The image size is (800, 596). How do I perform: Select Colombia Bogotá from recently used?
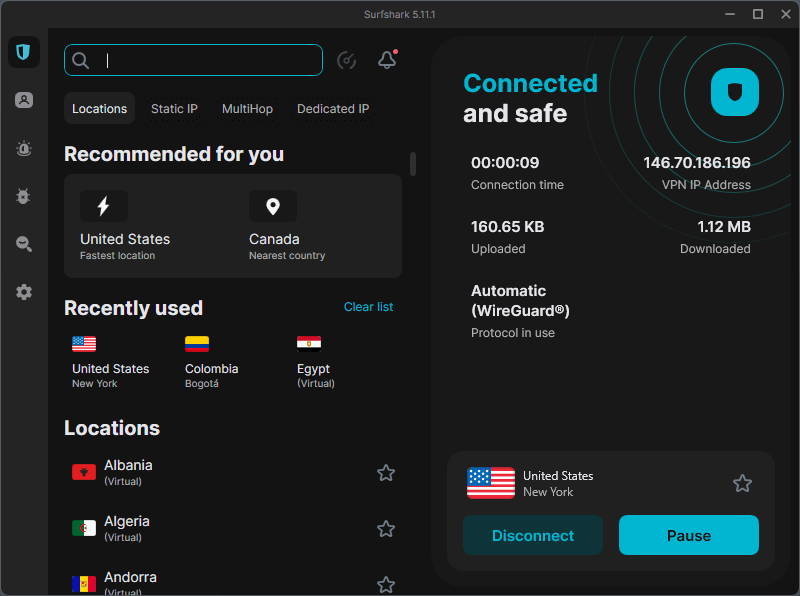point(212,362)
